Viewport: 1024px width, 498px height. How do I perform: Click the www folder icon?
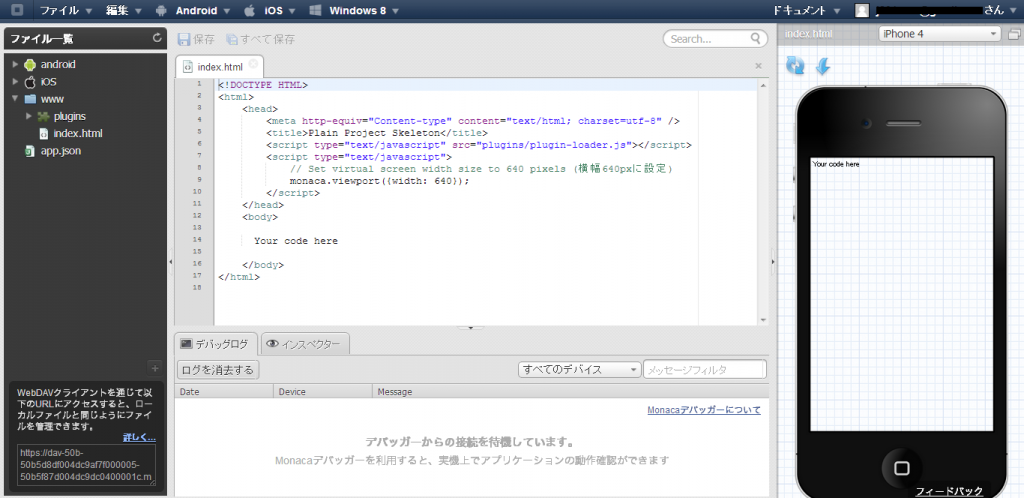[x=30, y=99]
